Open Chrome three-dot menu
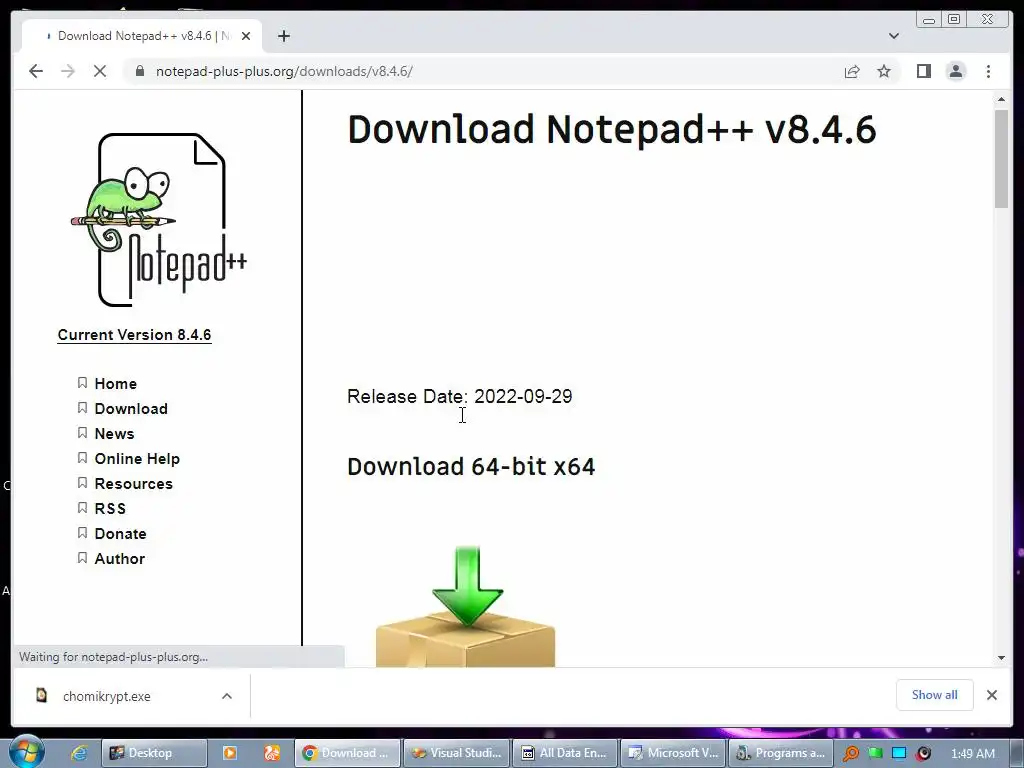 [x=988, y=71]
